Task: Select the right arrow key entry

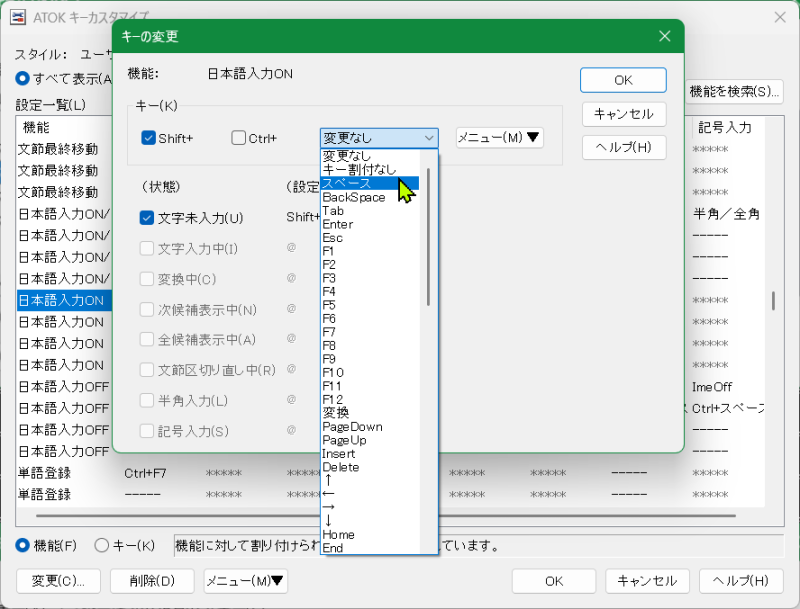Action: click(370, 508)
